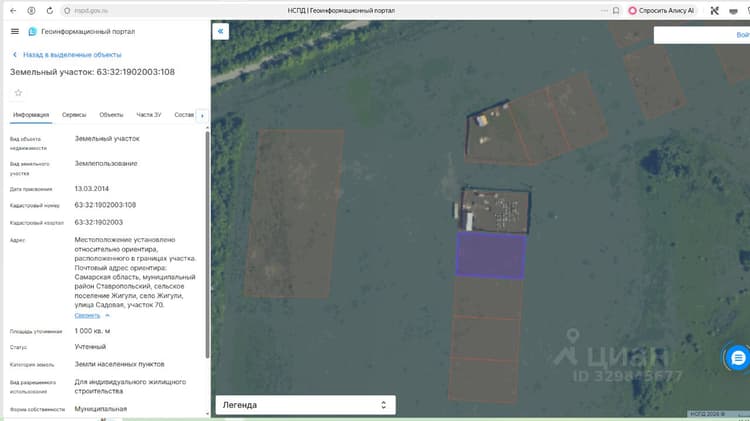
Task: Open Ask Alice AI assistant button
Action: tap(662, 11)
